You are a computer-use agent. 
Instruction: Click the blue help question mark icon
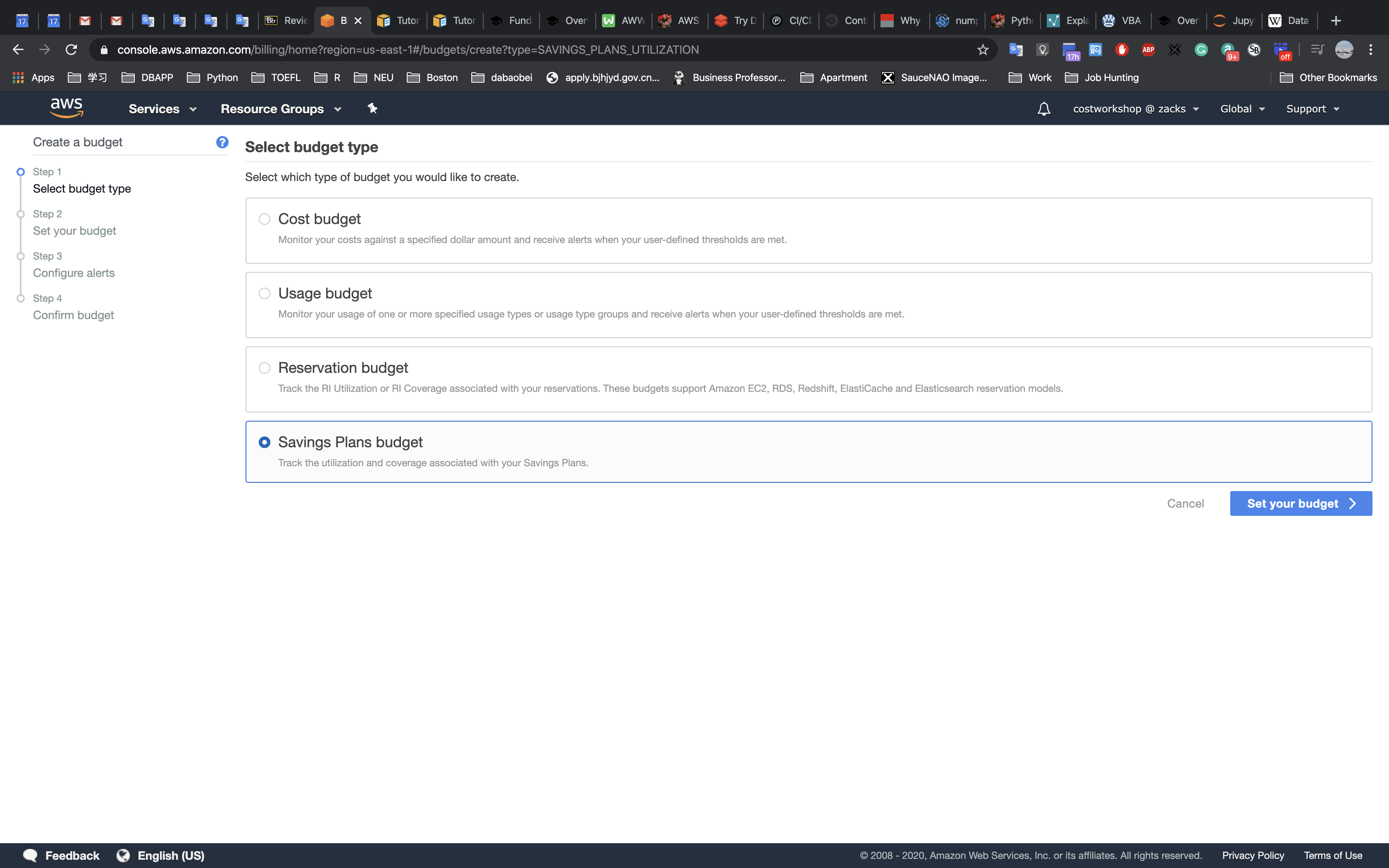point(222,142)
